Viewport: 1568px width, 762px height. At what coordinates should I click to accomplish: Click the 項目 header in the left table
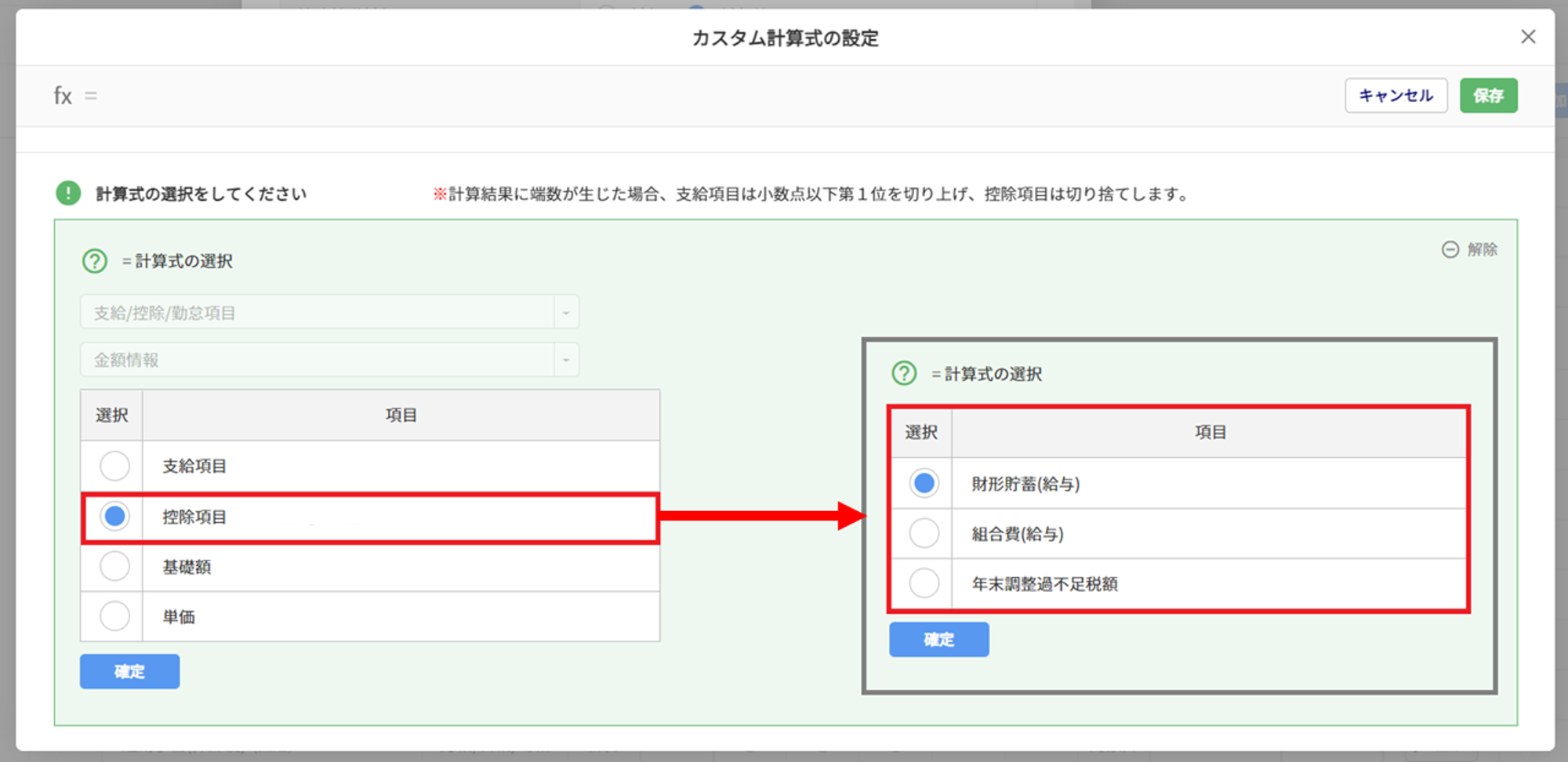click(401, 415)
